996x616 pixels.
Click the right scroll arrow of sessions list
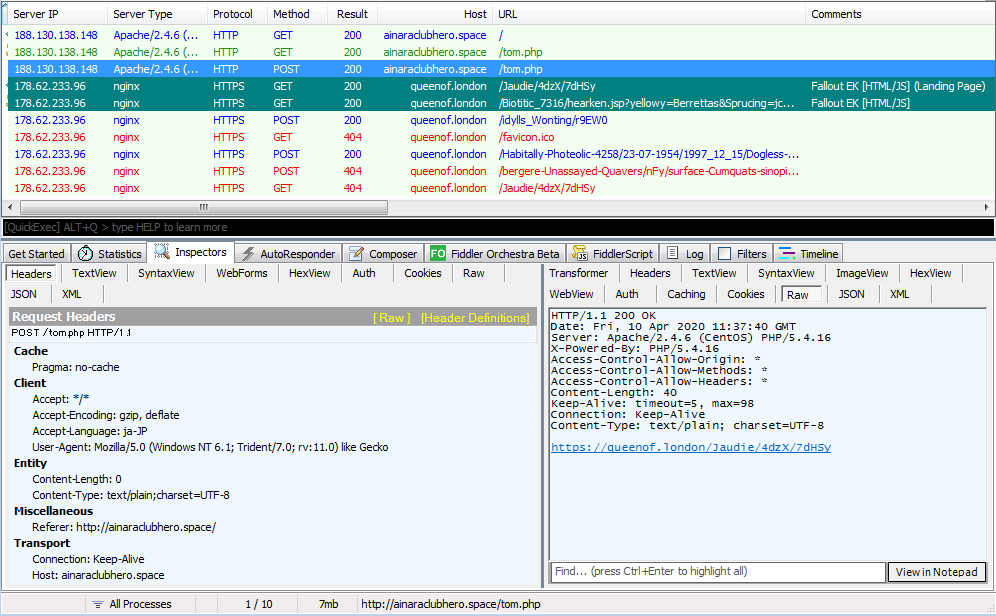pyautogui.click(x=986, y=207)
